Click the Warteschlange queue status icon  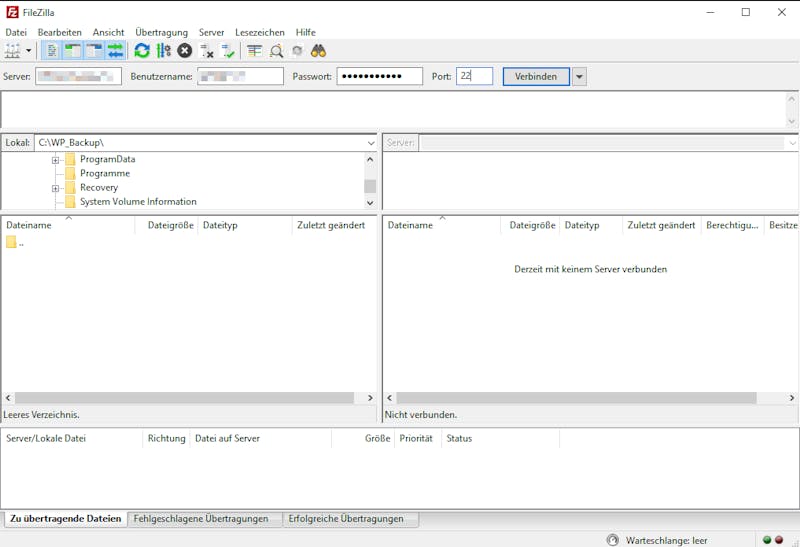613,540
